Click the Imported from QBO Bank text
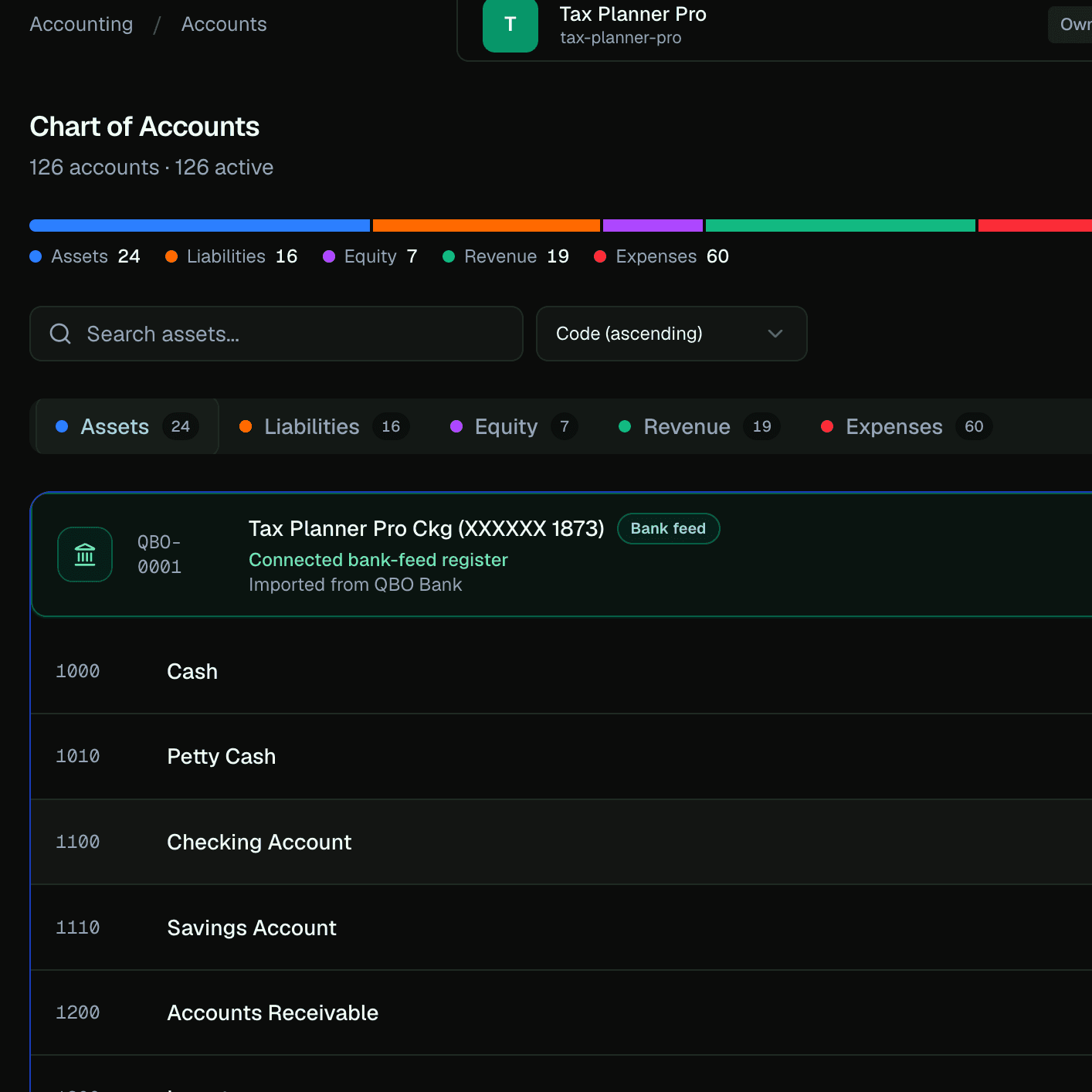Image resolution: width=1092 pixels, height=1092 pixels. point(355,585)
